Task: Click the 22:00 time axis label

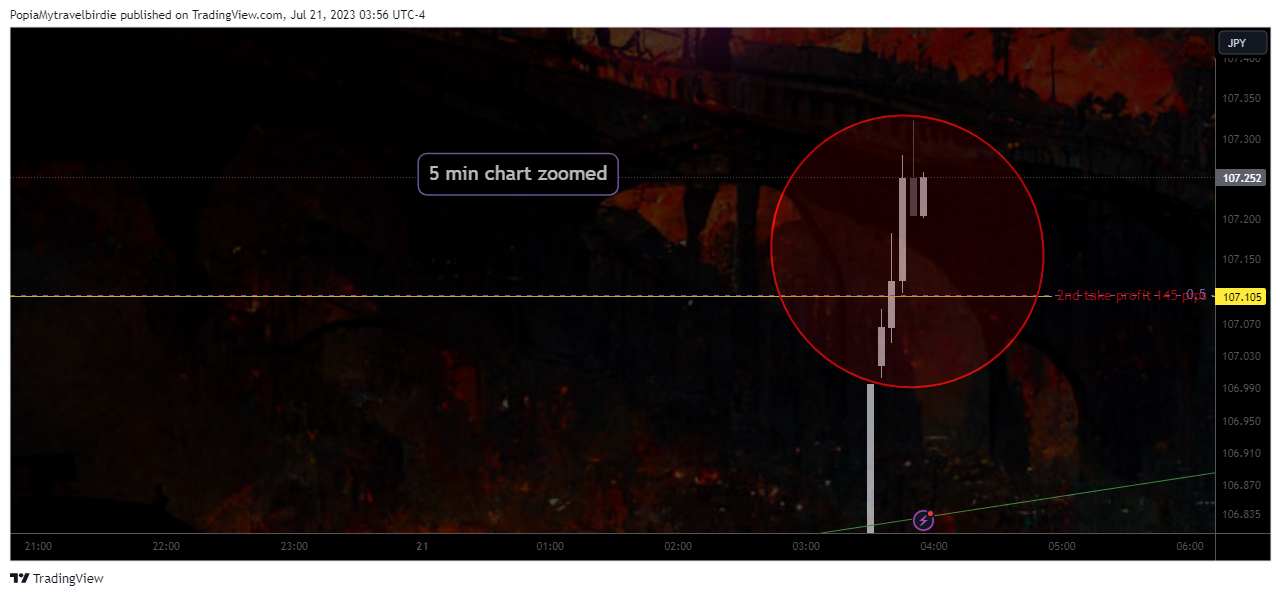Action: [x=166, y=546]
